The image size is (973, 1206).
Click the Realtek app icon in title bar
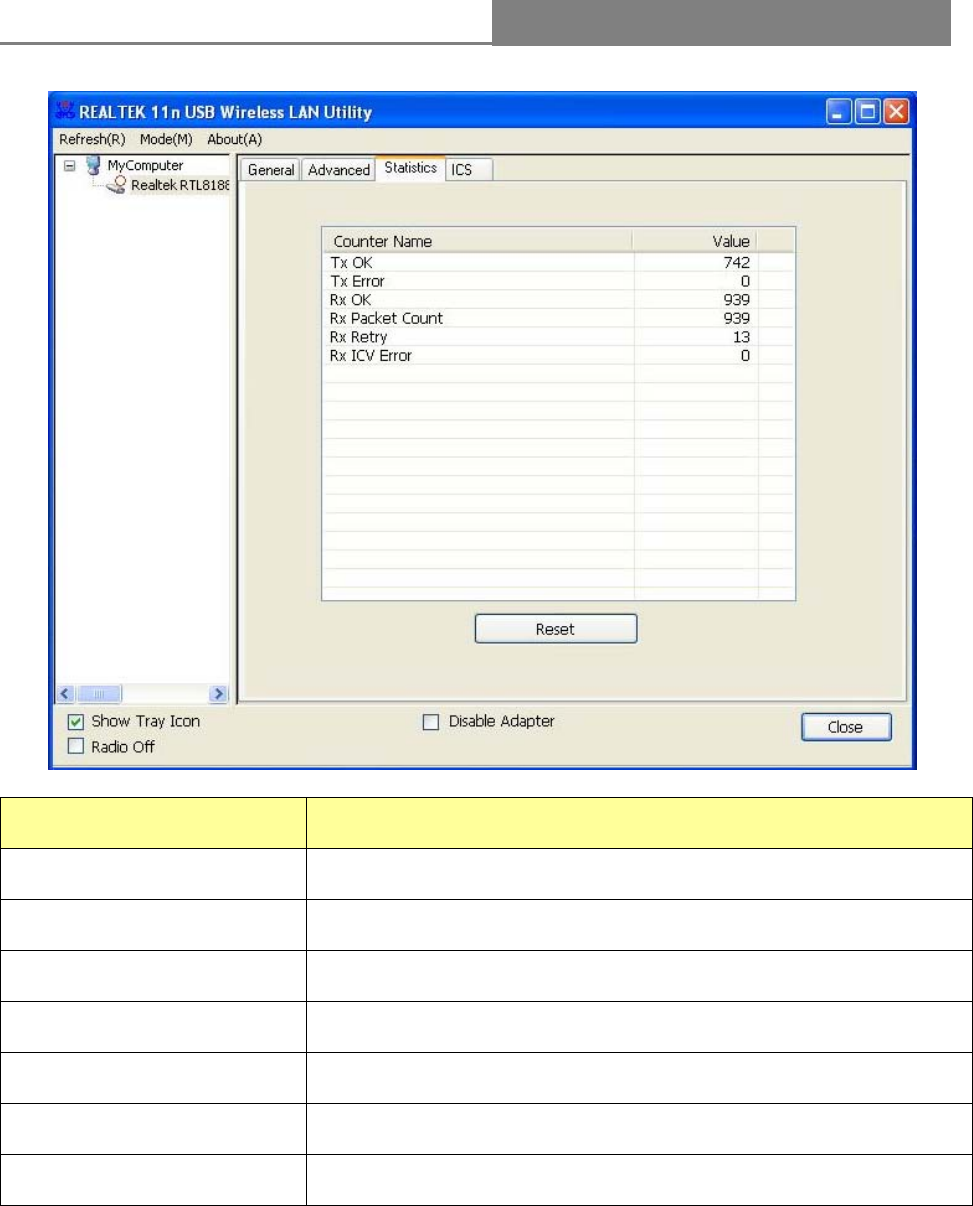[x=67, y=113]
